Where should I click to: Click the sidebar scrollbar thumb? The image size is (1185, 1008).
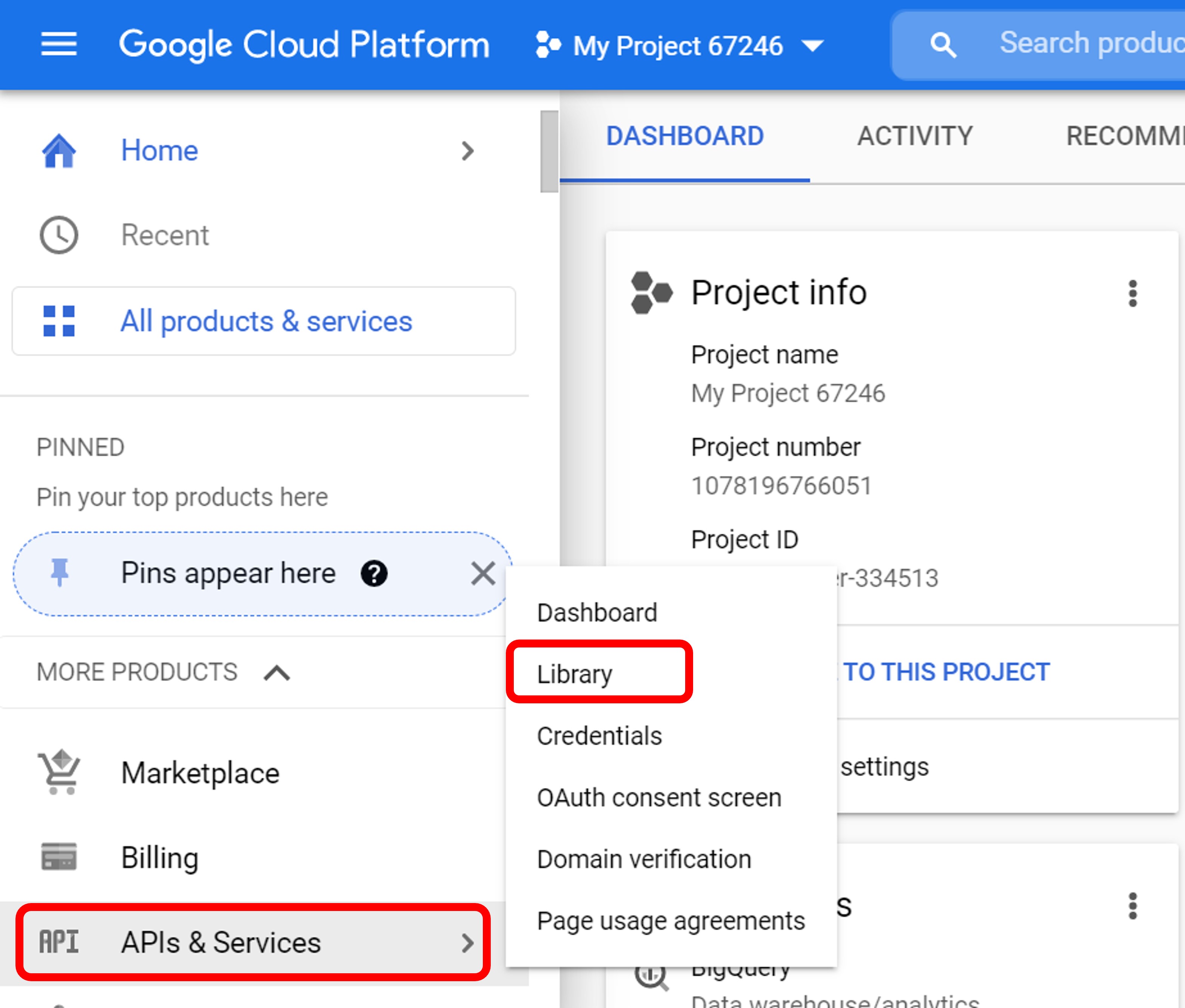click(549, 151)
